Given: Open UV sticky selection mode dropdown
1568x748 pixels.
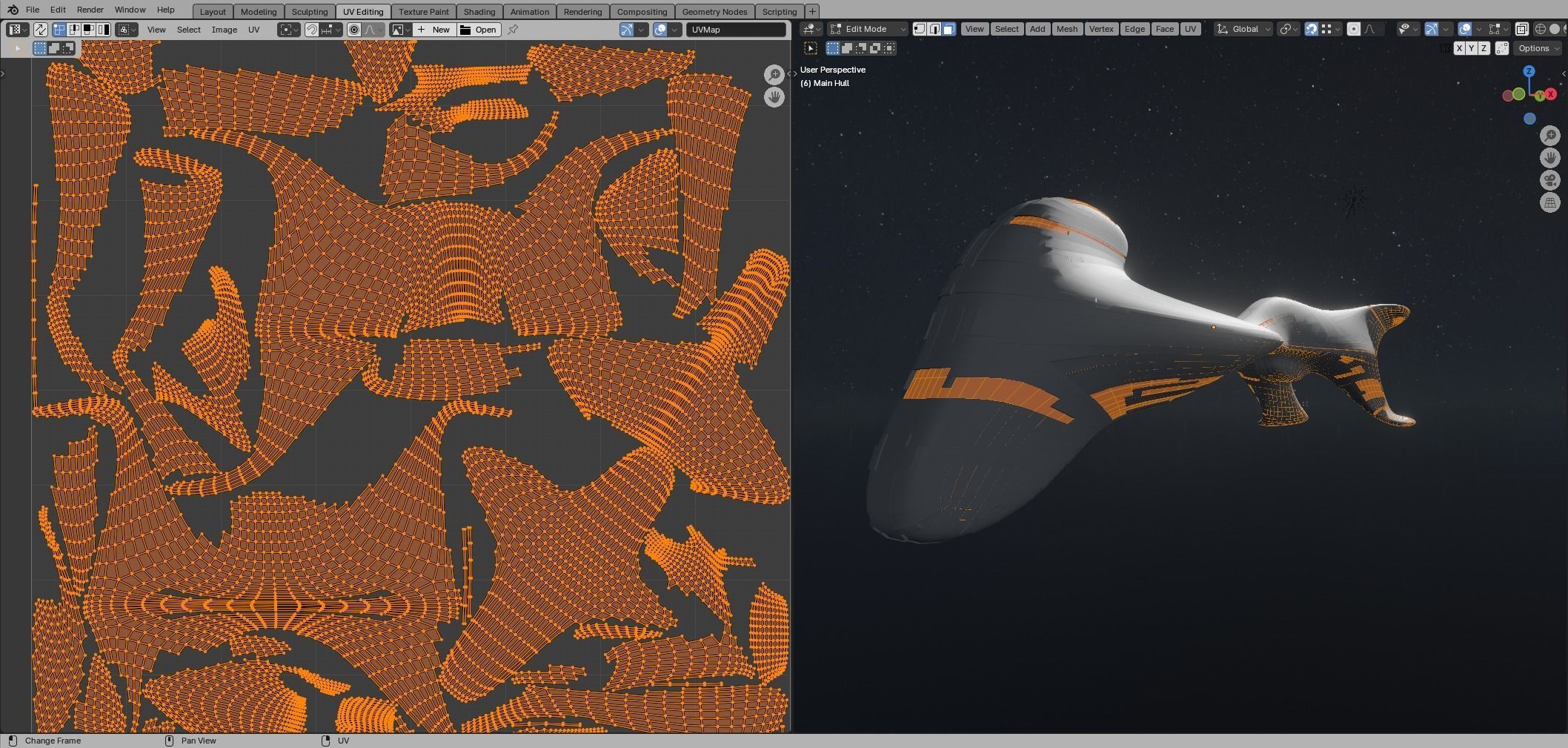Looking at the screenshot, I should 127,30.
